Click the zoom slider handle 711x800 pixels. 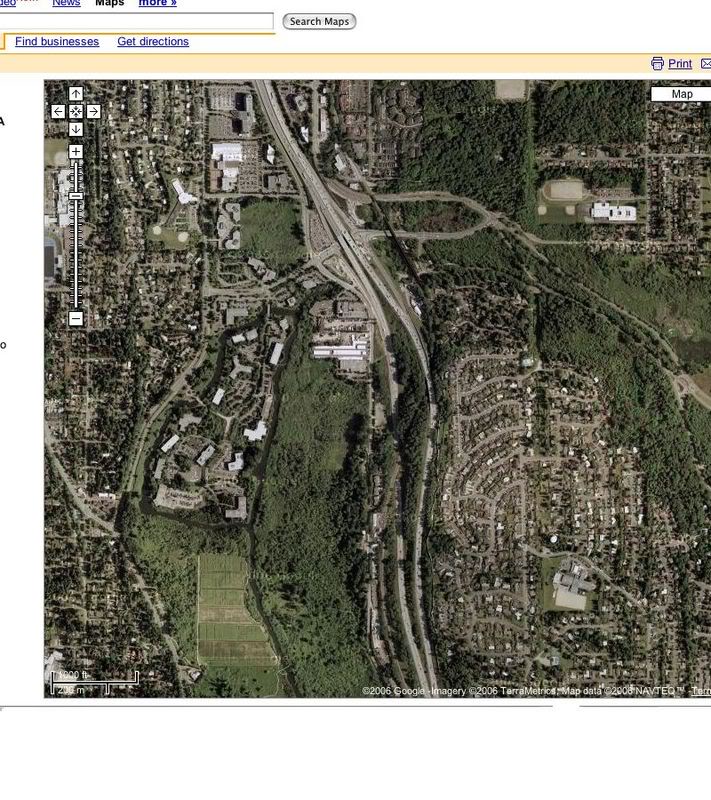[76, 197]
